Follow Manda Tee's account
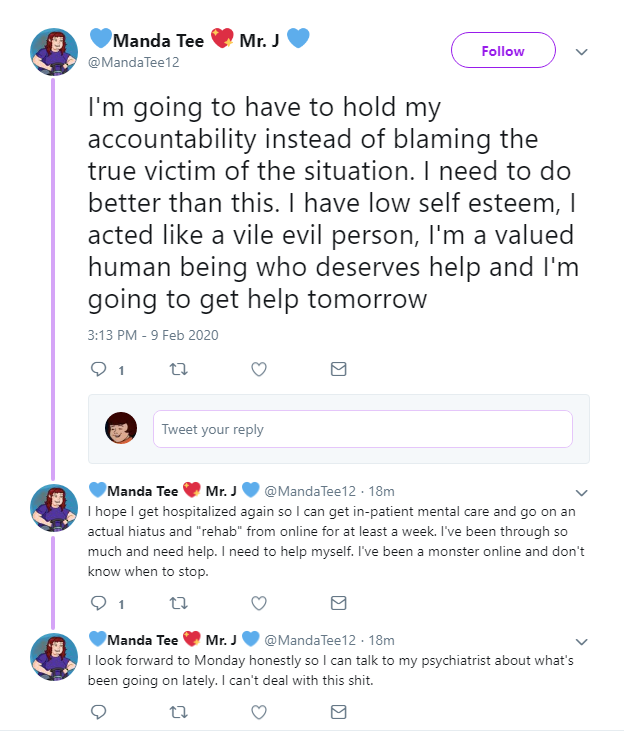The width and height of the screenshot is (624, 731). [x=503, y=50]
